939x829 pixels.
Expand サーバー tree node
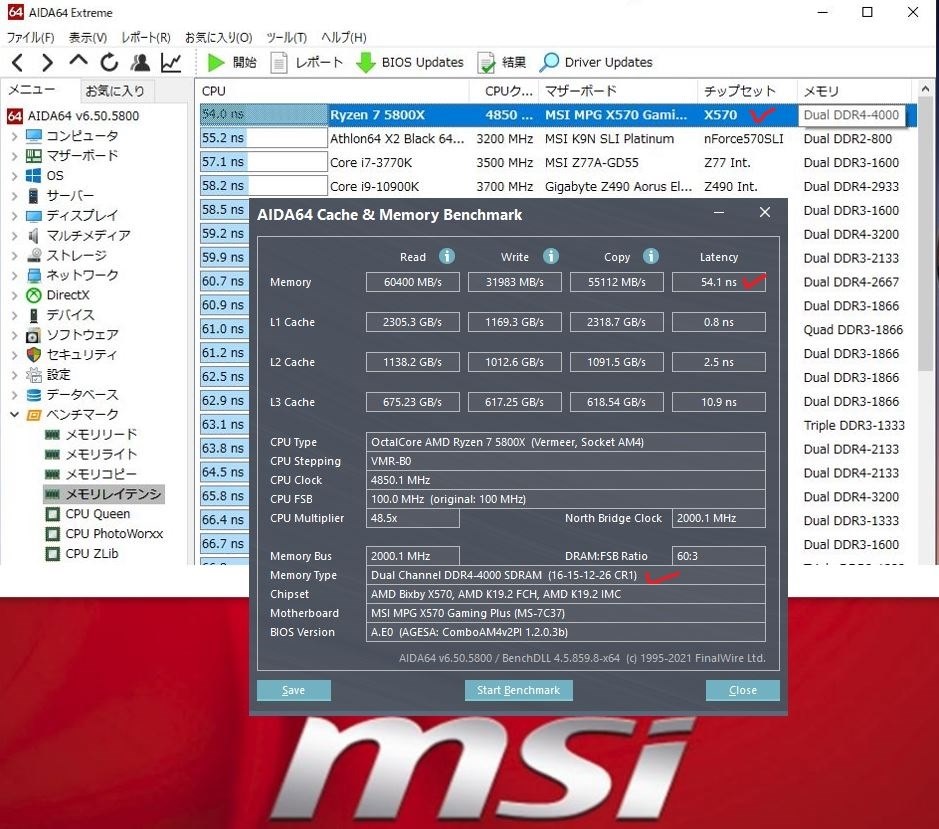[14, 195]
